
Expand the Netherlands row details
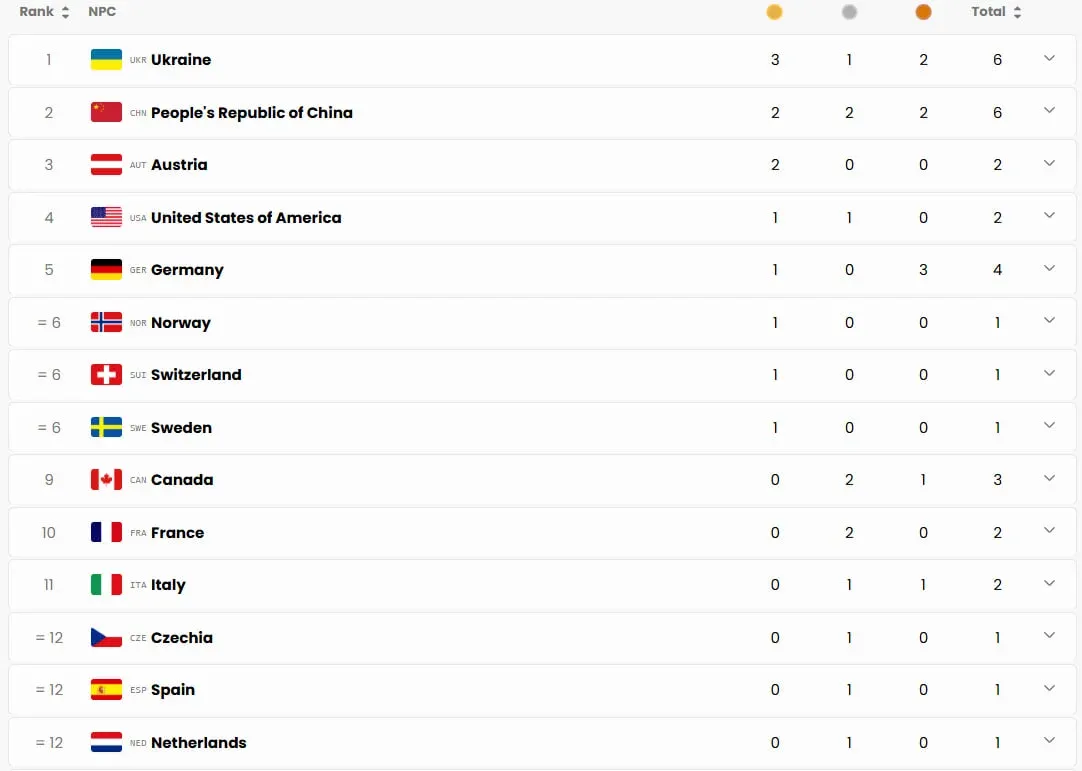(1049, 741)
